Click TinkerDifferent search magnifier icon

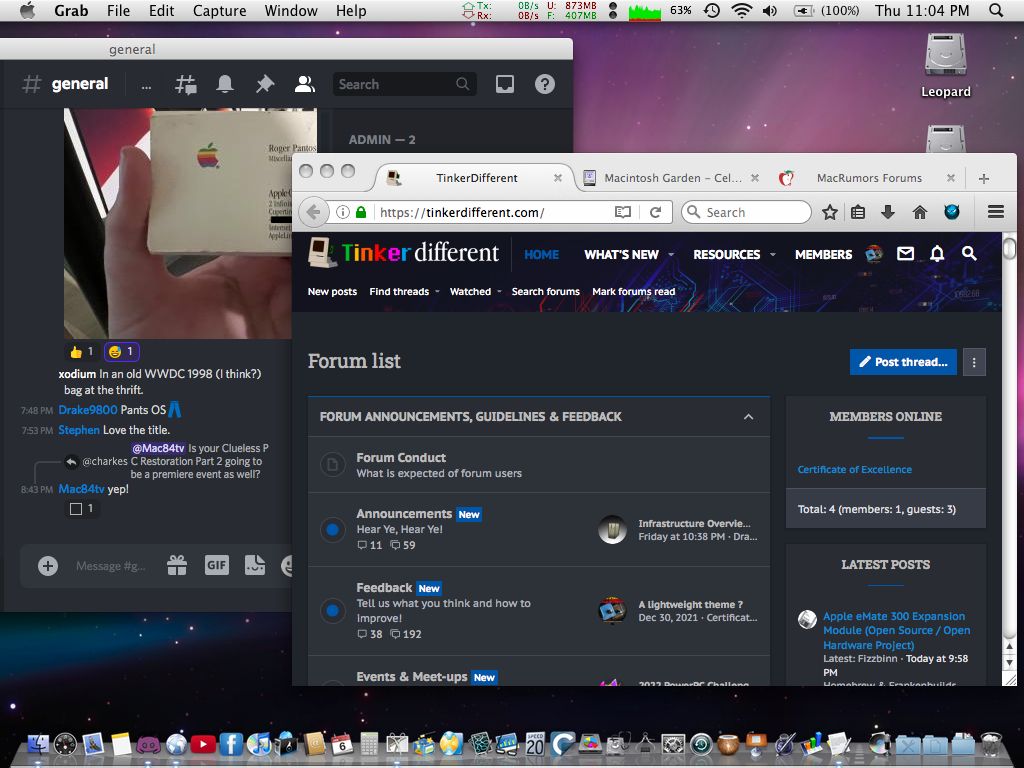coord(969,253)
